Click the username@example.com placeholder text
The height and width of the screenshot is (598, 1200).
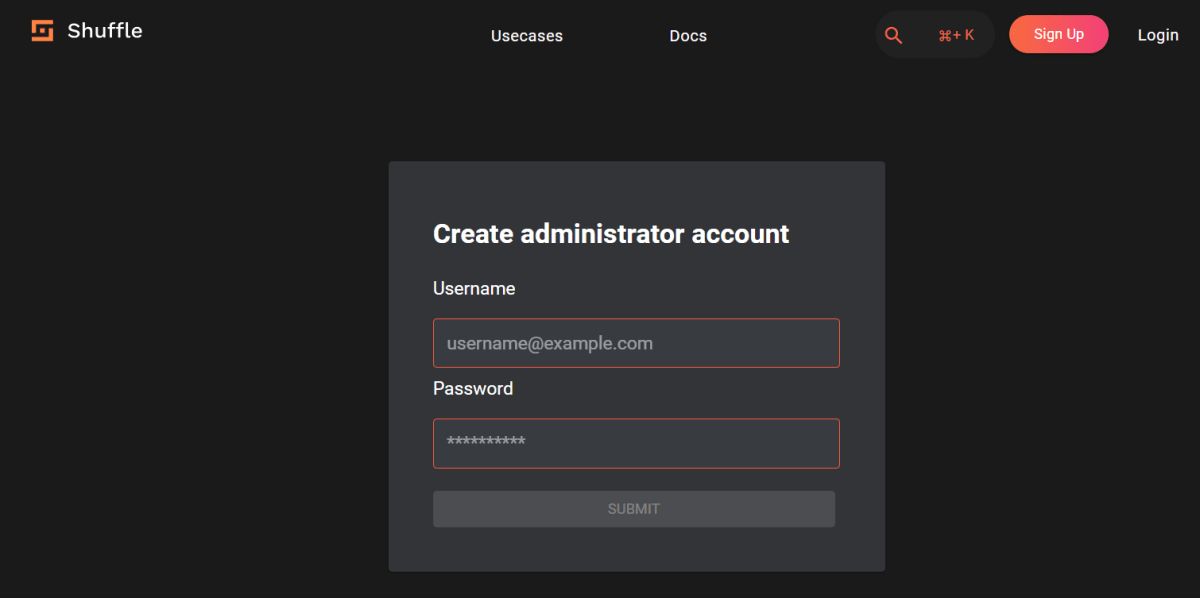pyautogui.click(x=549, y=342)
